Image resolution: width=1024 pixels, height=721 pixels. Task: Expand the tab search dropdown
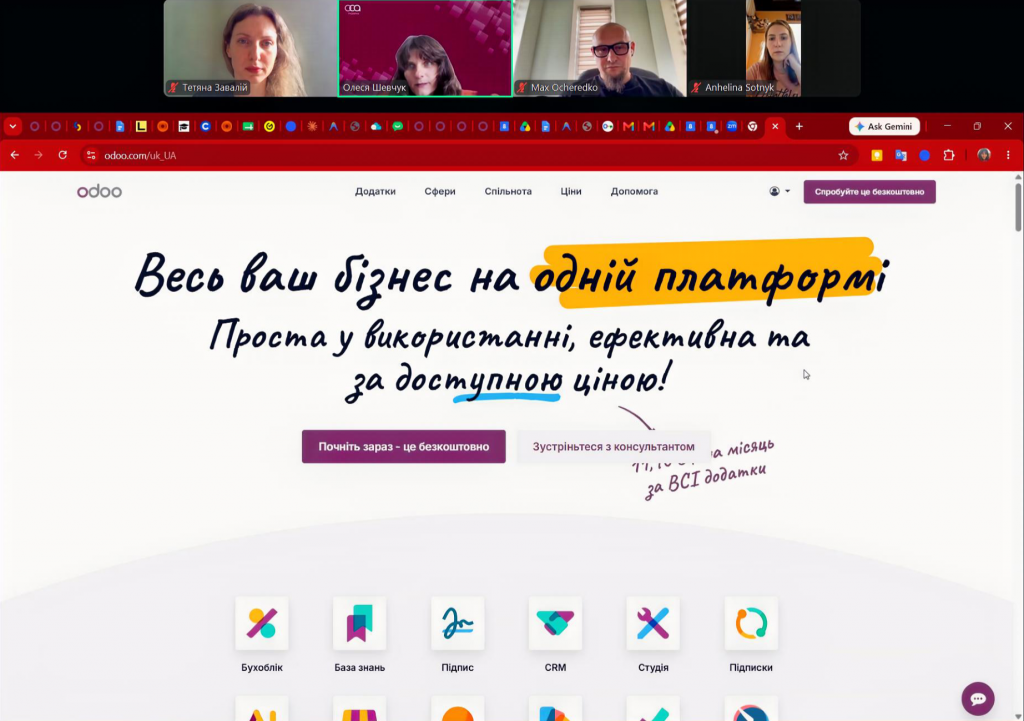[12, 127]
